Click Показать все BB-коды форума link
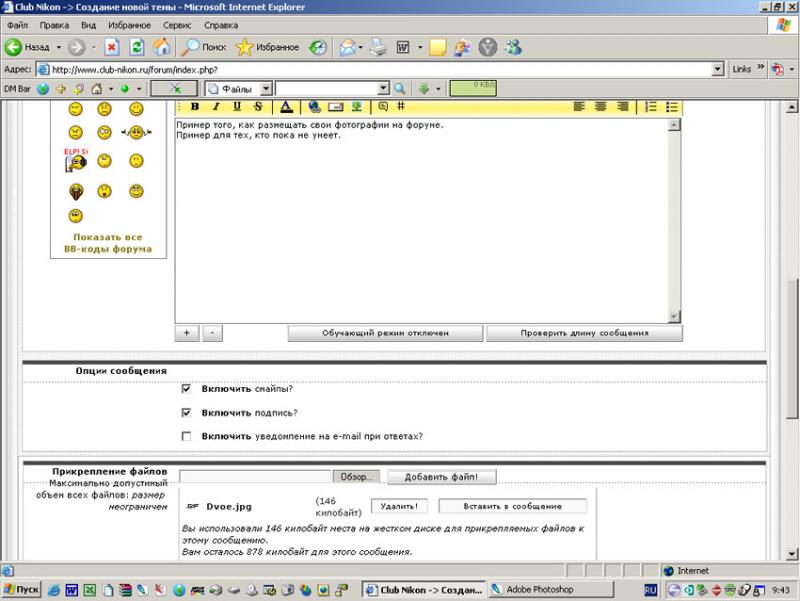The height and width of the screenshot is (601, 800). [108, 243]
